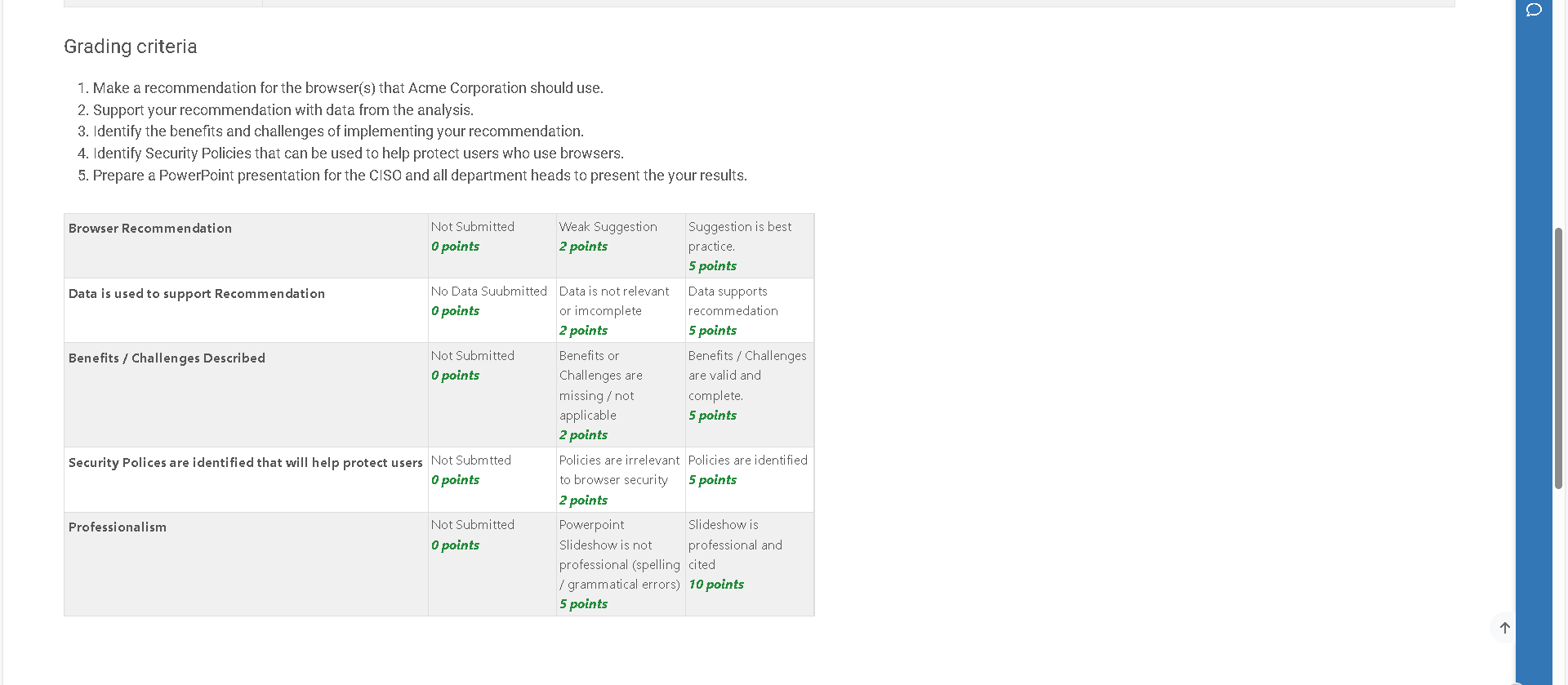The height and width of the screenshot is (685, 1568).
Task: Select 'Policies are identified' 5 points level
Action: pos(750,479)
